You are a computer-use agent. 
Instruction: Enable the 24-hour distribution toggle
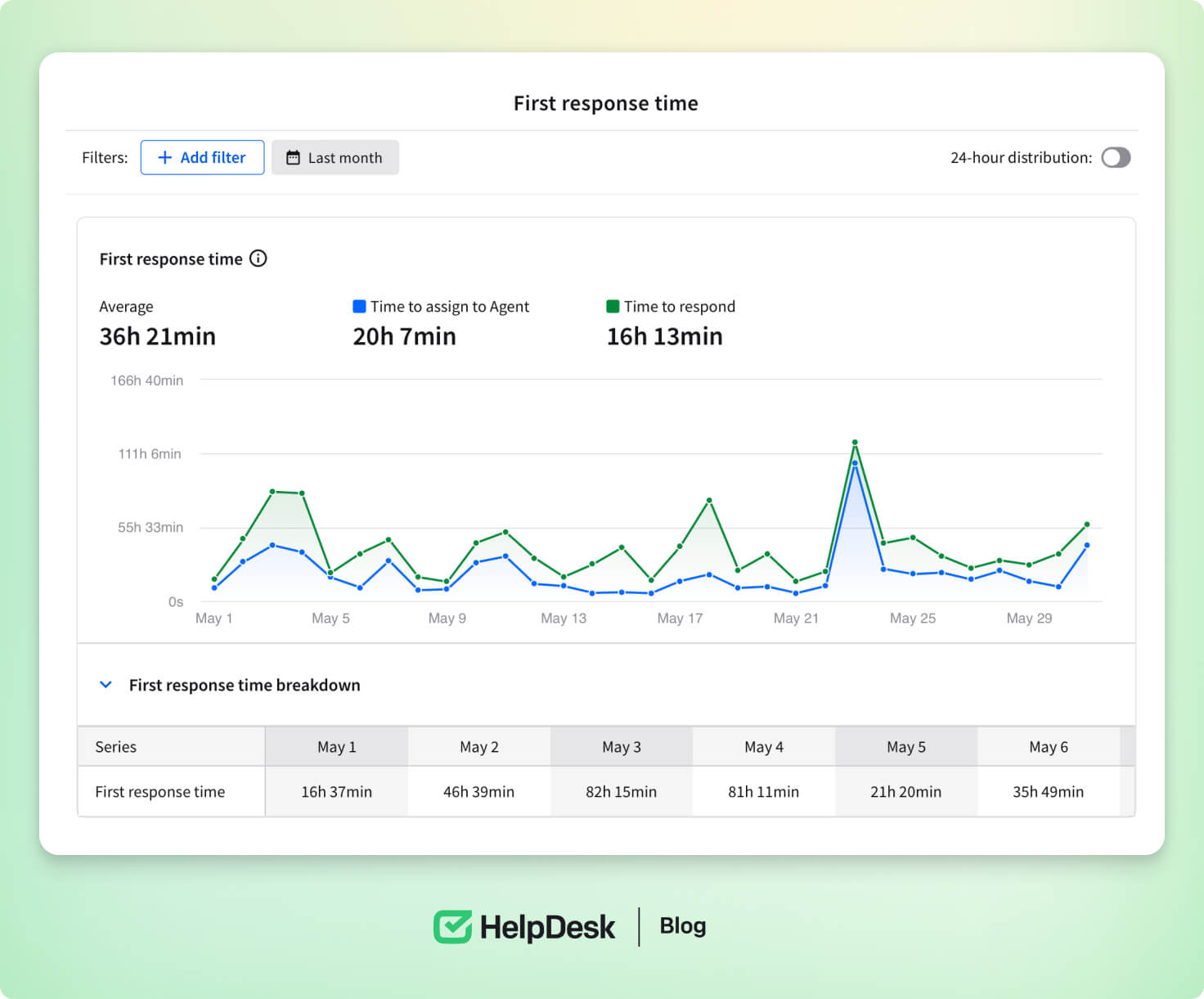coord(1116,157)
